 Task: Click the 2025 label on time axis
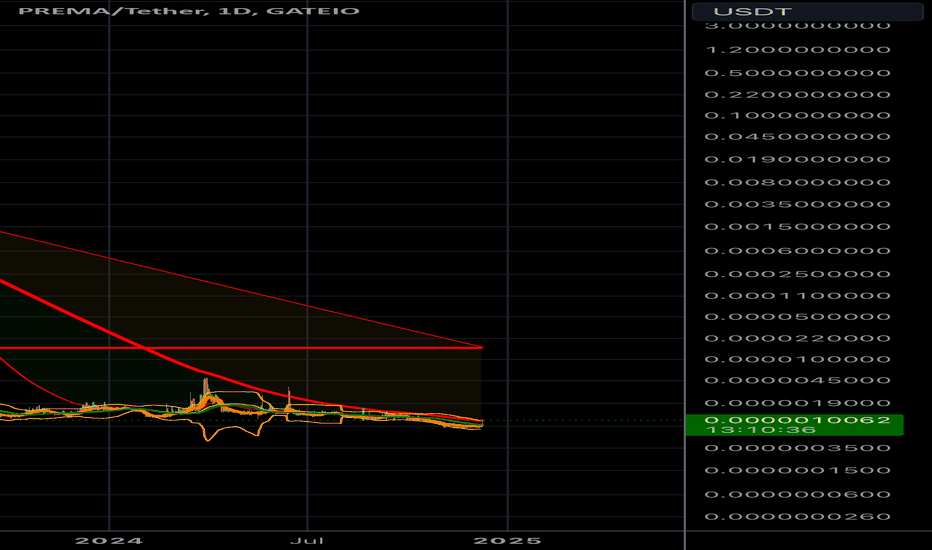(507, 540)
